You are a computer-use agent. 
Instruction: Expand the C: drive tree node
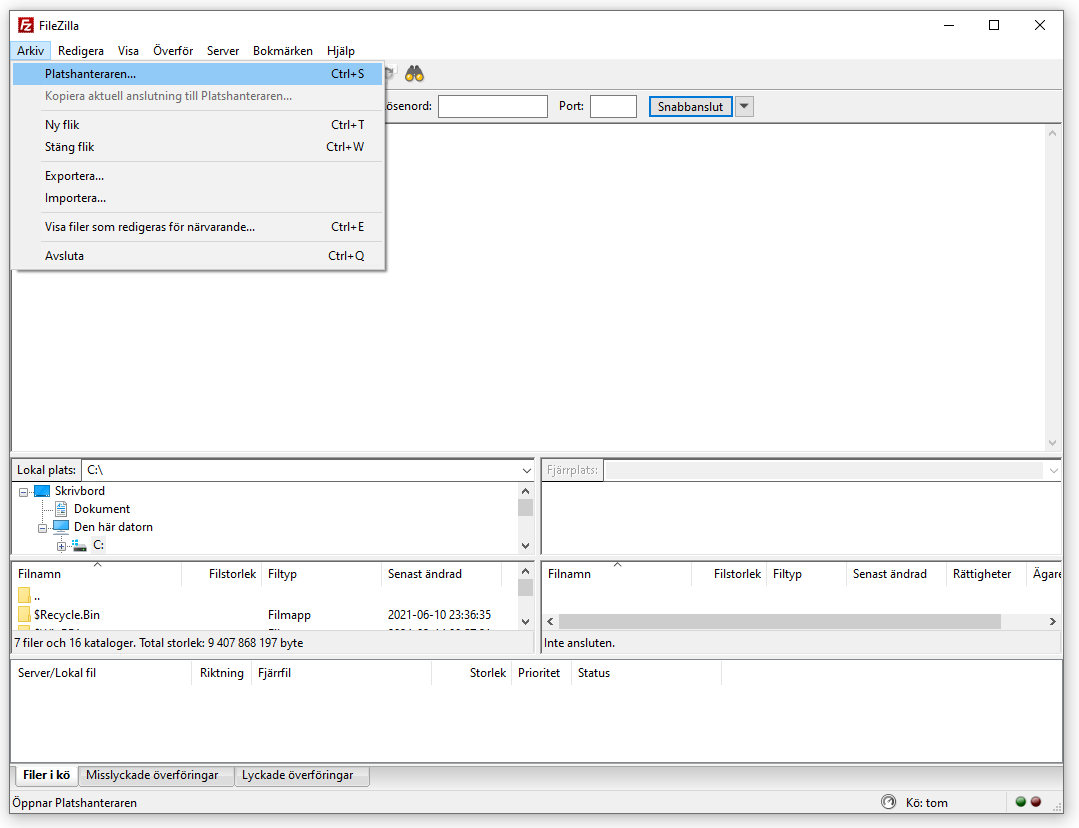62,546
